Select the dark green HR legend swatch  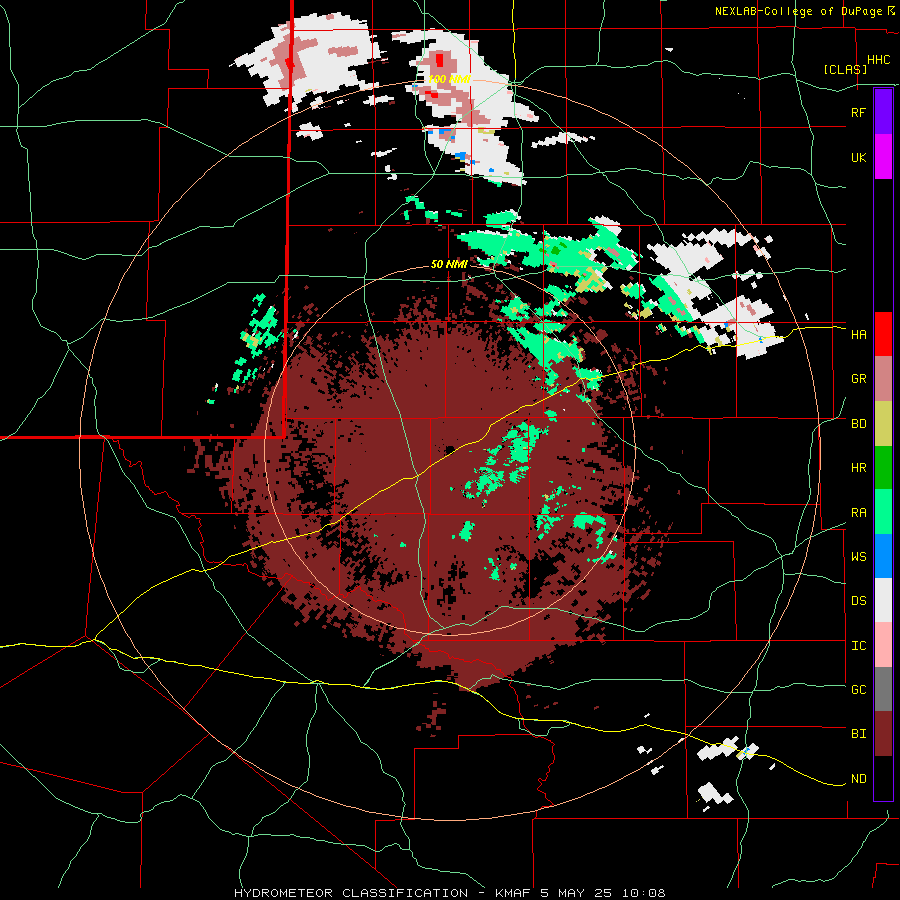point(883,468)
